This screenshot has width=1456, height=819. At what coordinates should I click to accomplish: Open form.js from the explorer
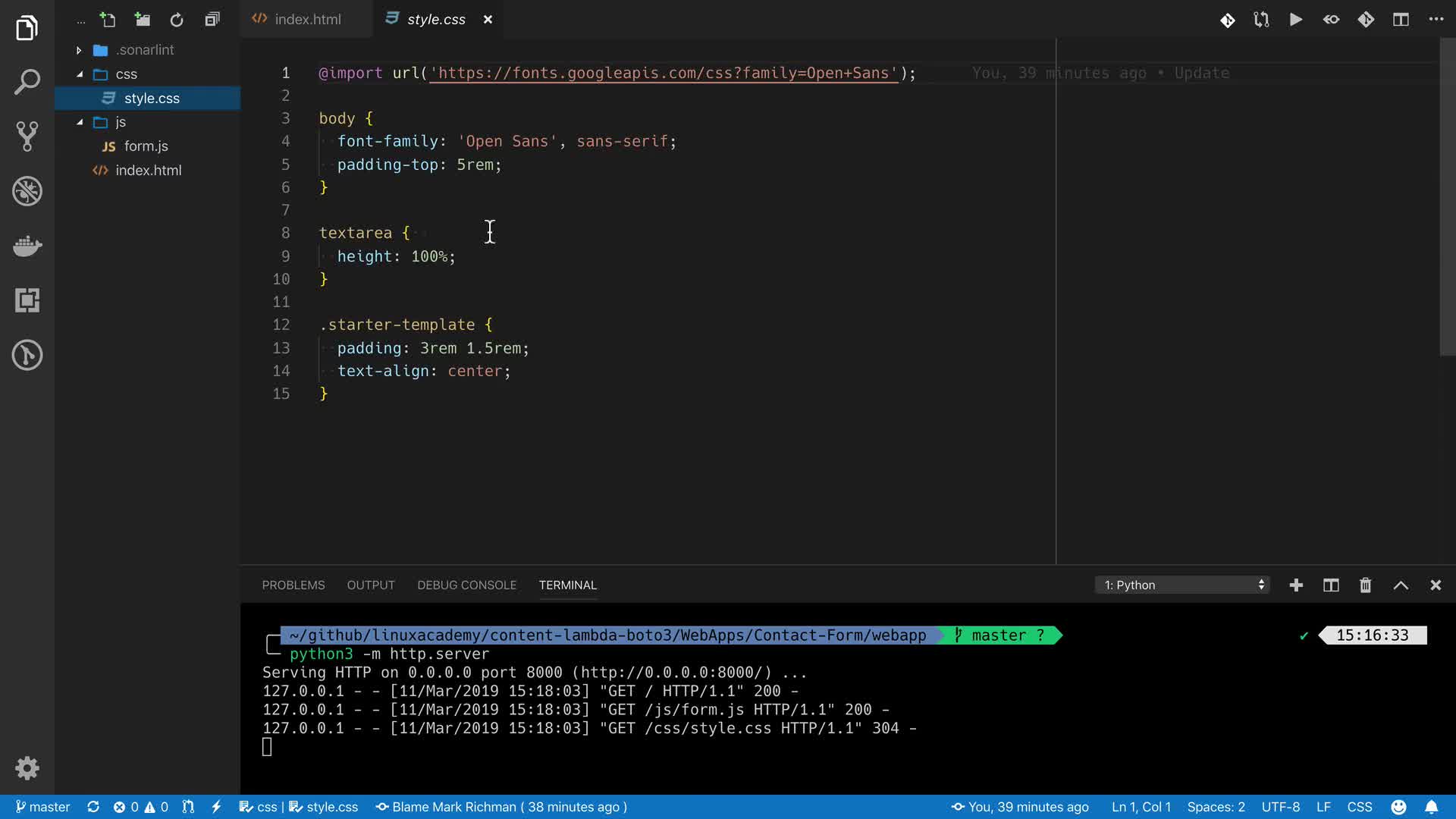point(146,146)
